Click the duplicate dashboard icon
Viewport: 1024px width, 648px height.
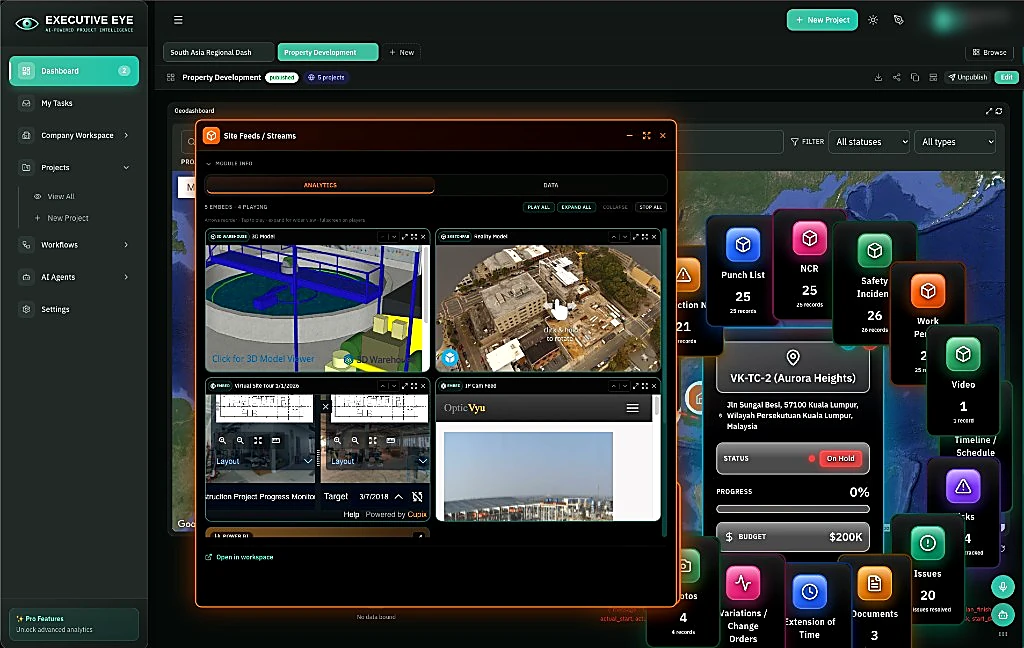[x=915, y=77]
